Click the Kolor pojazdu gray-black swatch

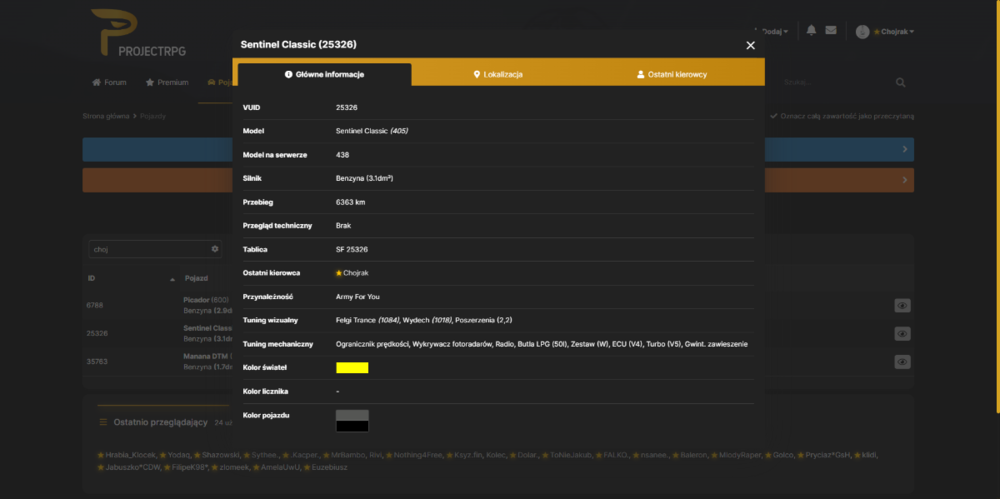[352, 421]
